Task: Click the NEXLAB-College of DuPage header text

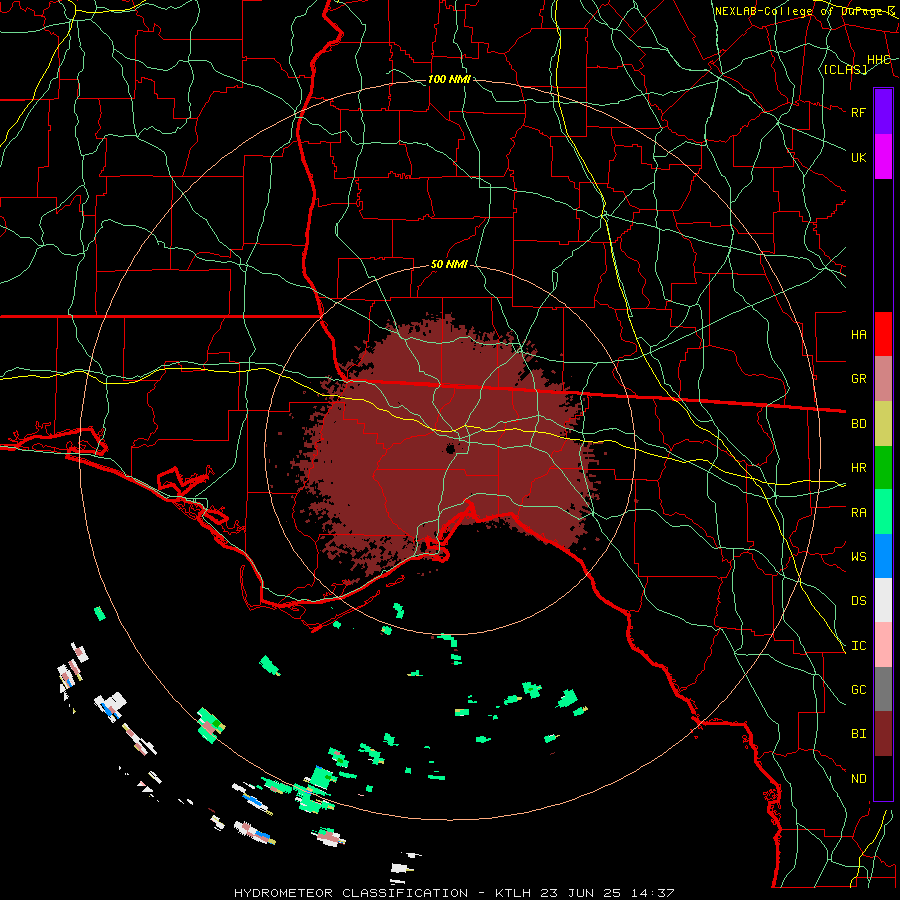Action: (x=805, y=11)
